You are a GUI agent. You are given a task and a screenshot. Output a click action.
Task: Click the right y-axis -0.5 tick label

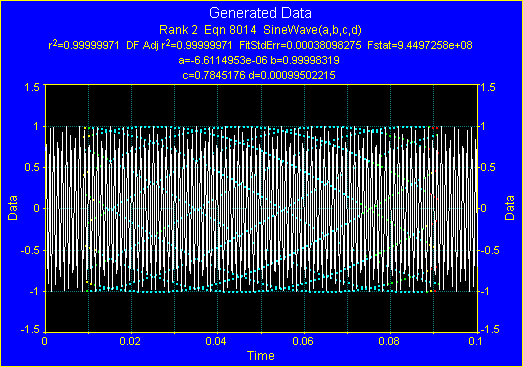[x=489, y=250]
